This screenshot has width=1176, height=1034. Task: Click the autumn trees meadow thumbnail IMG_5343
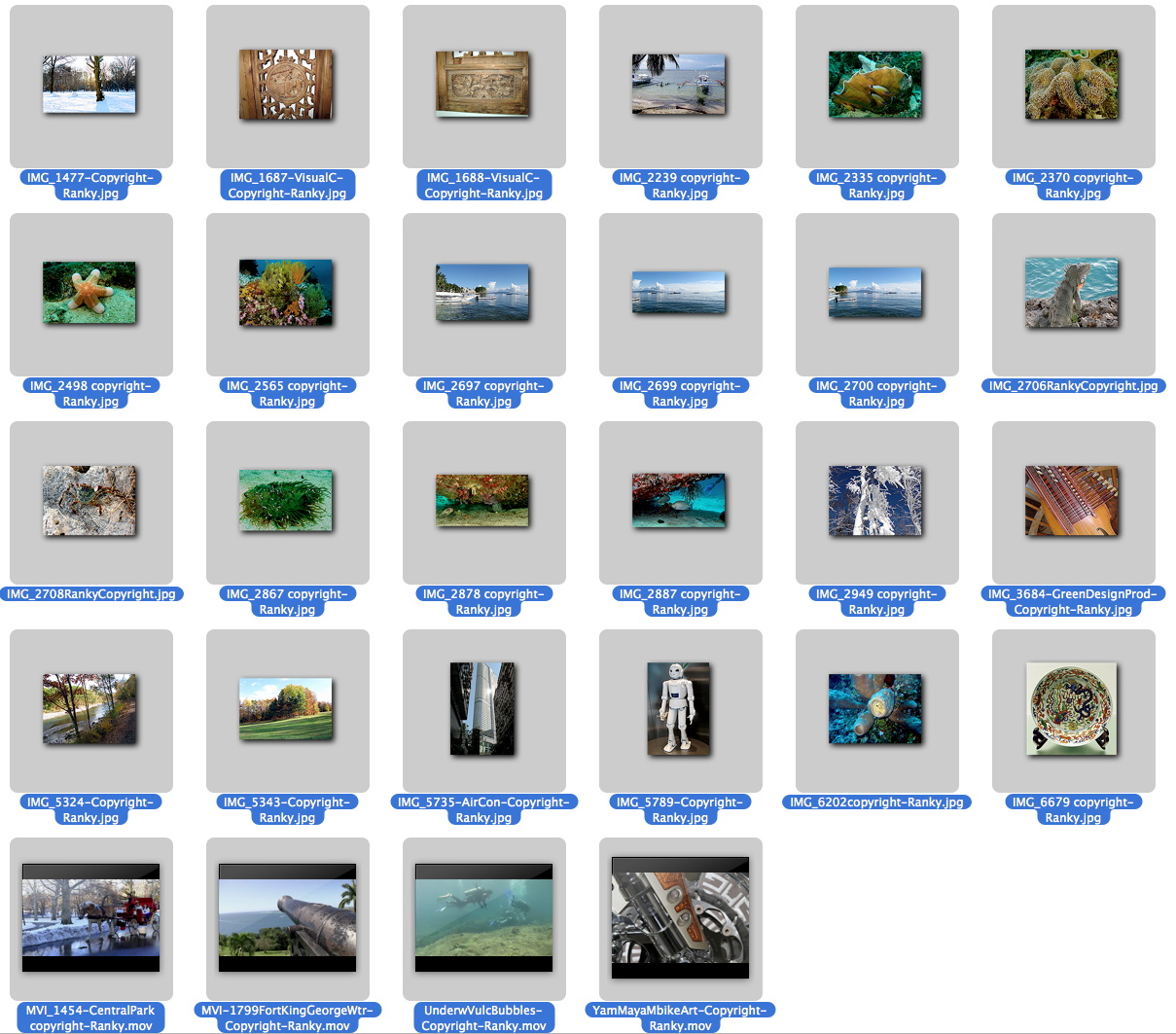point(287,709)
